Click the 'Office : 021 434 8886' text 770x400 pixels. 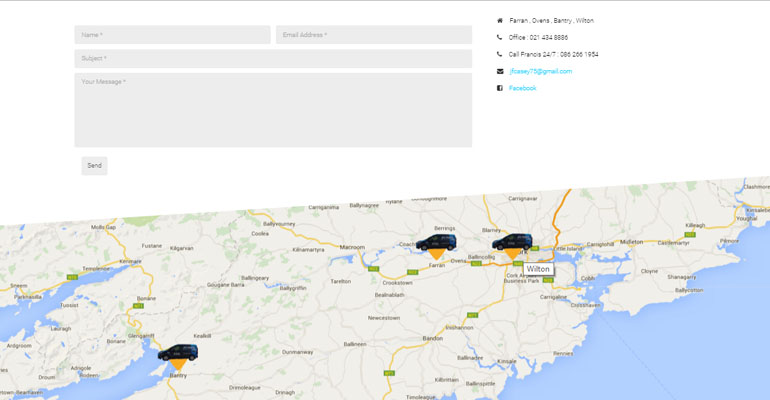(538, 37)
